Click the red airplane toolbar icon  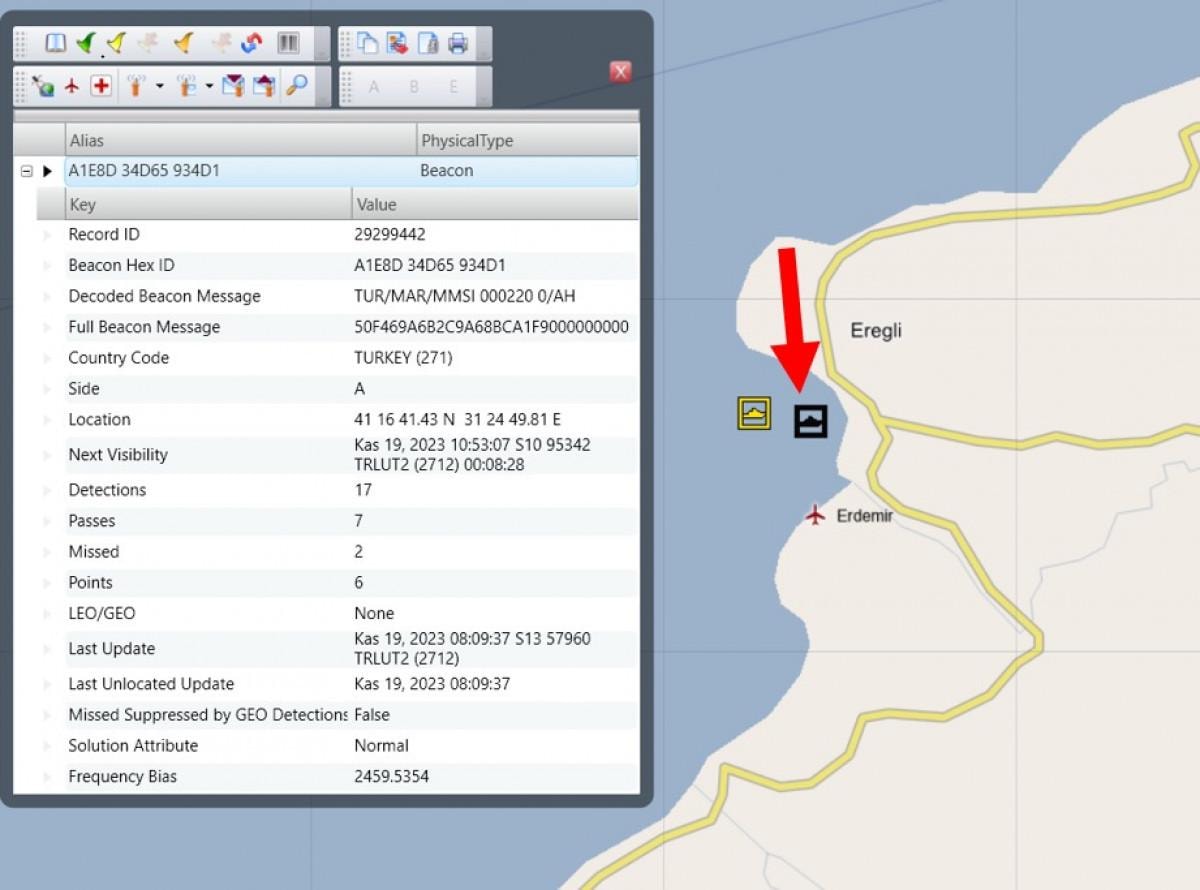(71, 87)
